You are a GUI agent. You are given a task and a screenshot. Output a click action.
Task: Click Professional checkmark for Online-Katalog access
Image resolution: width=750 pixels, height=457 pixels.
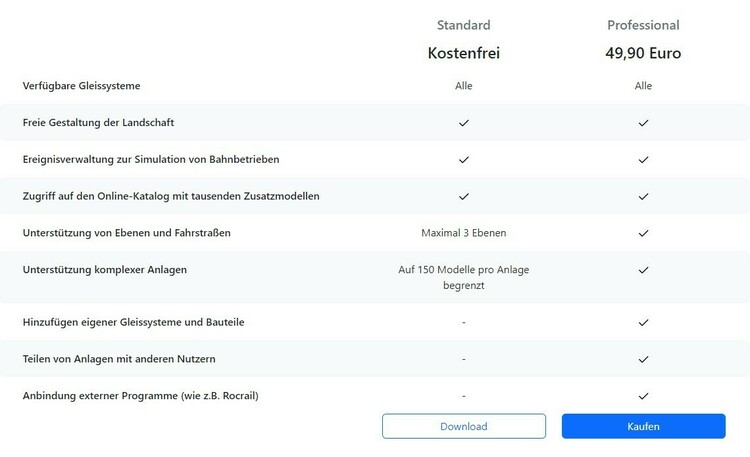643,196
